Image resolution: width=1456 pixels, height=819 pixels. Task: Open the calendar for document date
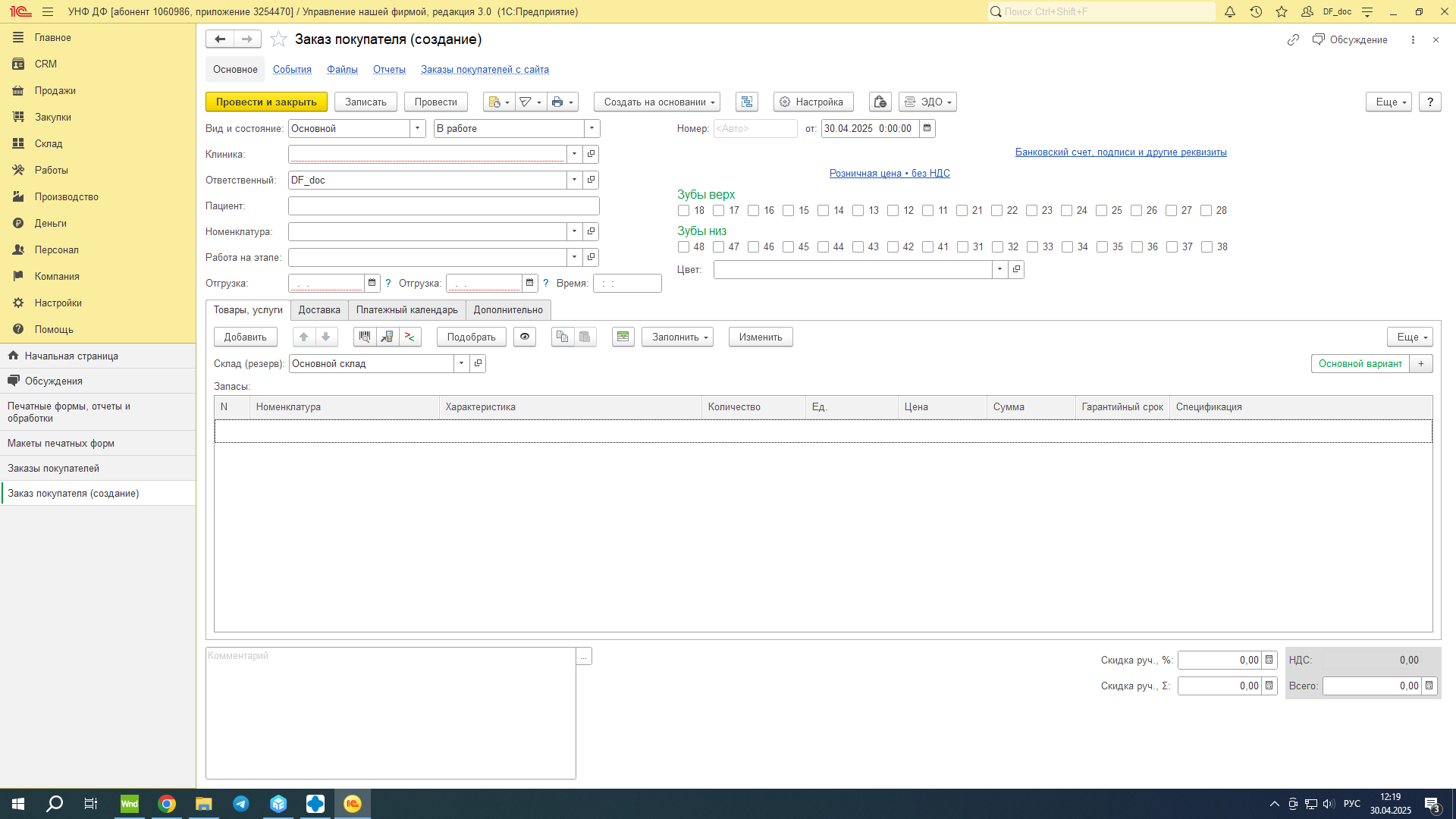[927, 128]
